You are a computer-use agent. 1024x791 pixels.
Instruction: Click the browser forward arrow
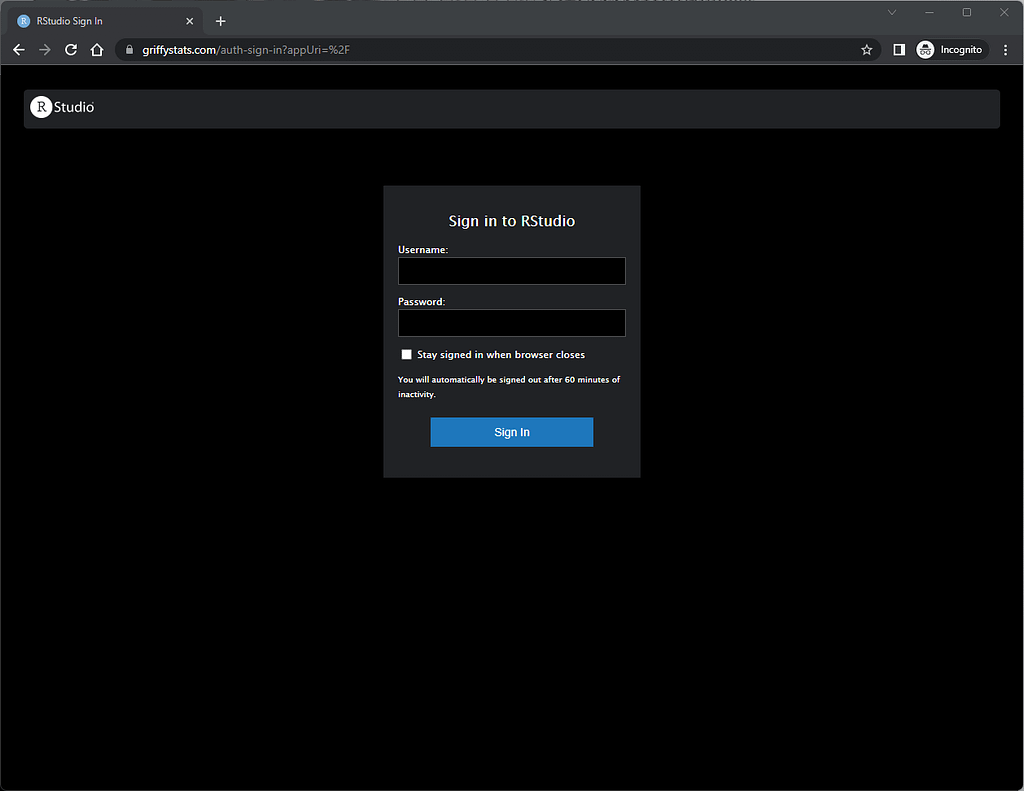click(44, 50)
